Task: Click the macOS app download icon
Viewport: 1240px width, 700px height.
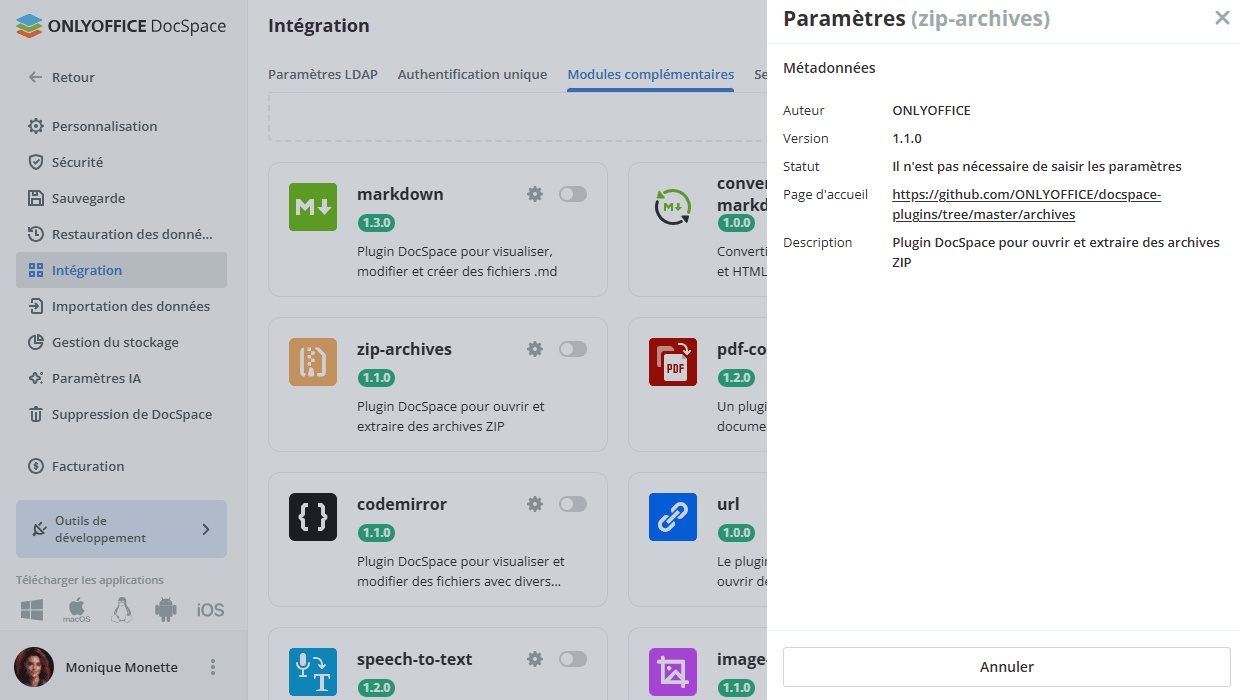Action: point(77,609)
